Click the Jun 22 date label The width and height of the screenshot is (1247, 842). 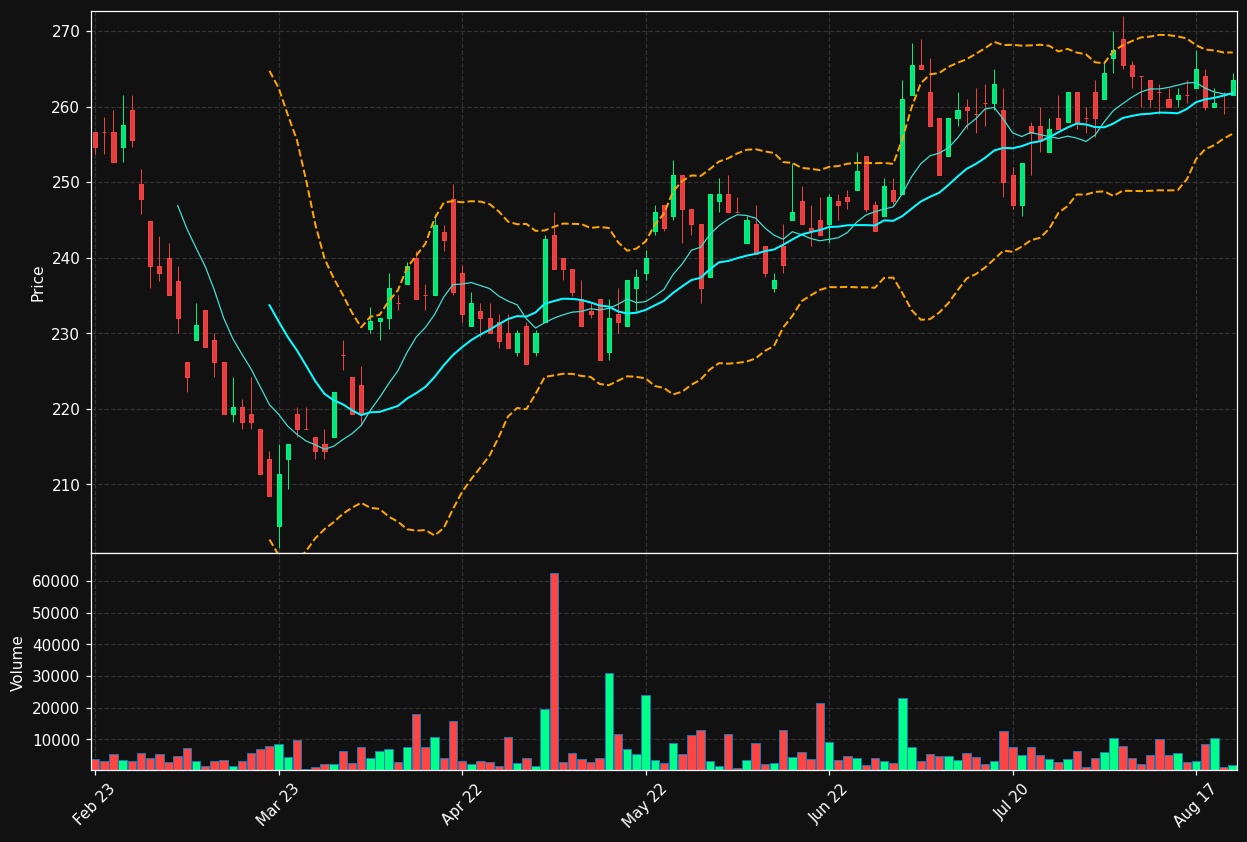click(829, 804)
